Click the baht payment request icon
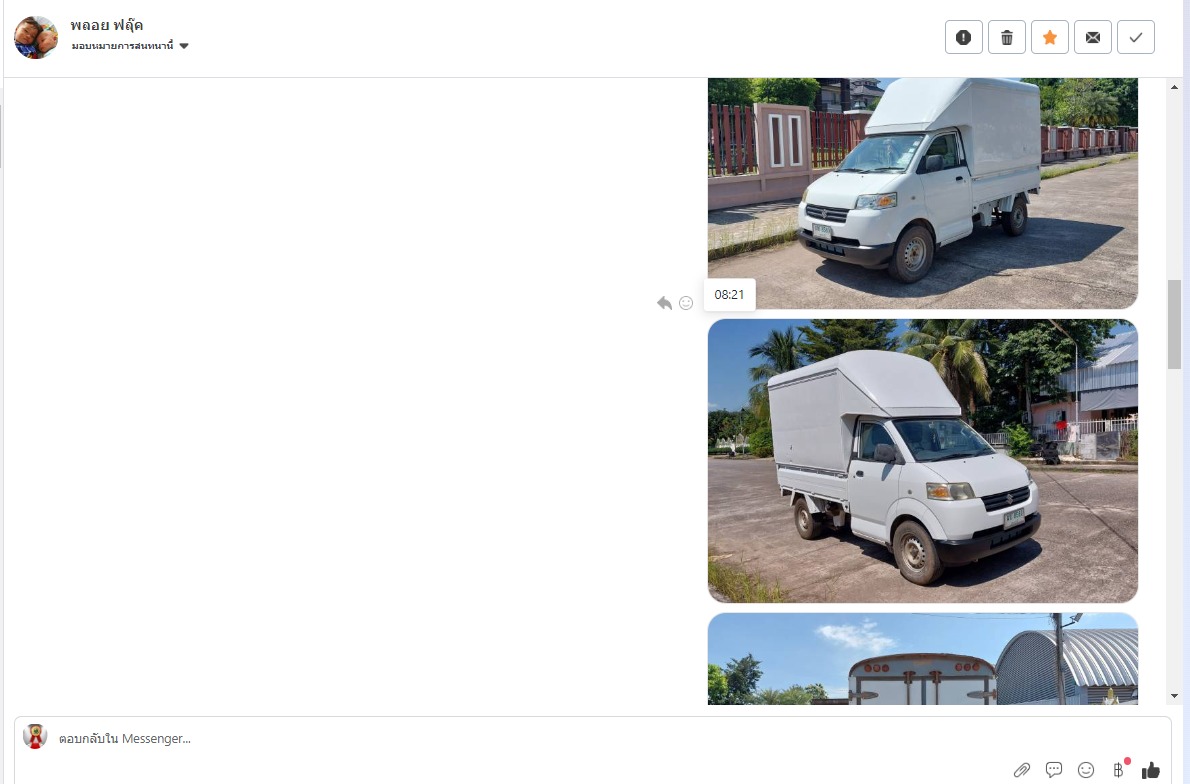 click(1119, 770)
